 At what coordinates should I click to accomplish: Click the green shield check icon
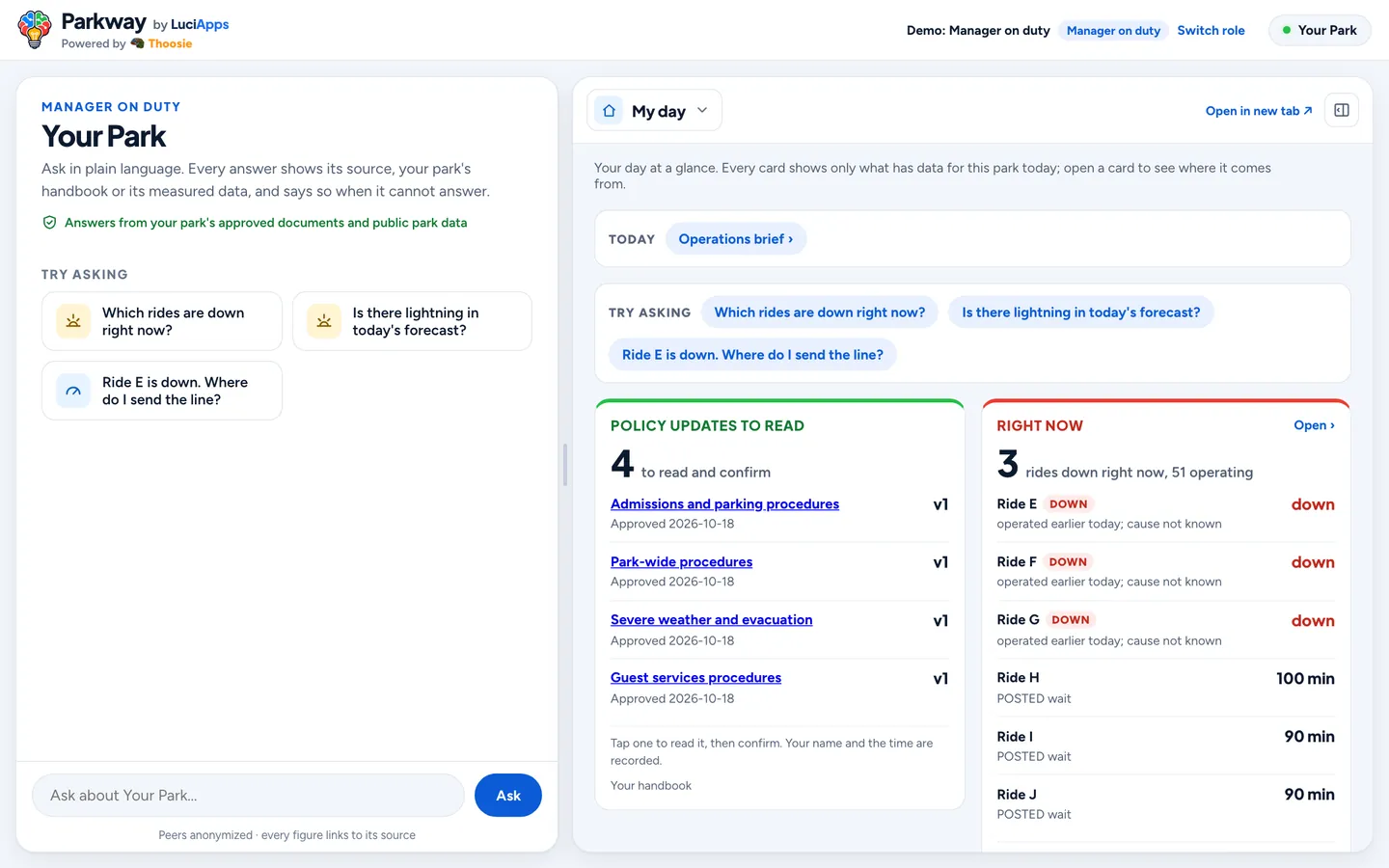pyautogui.click(x=49, y=223)
